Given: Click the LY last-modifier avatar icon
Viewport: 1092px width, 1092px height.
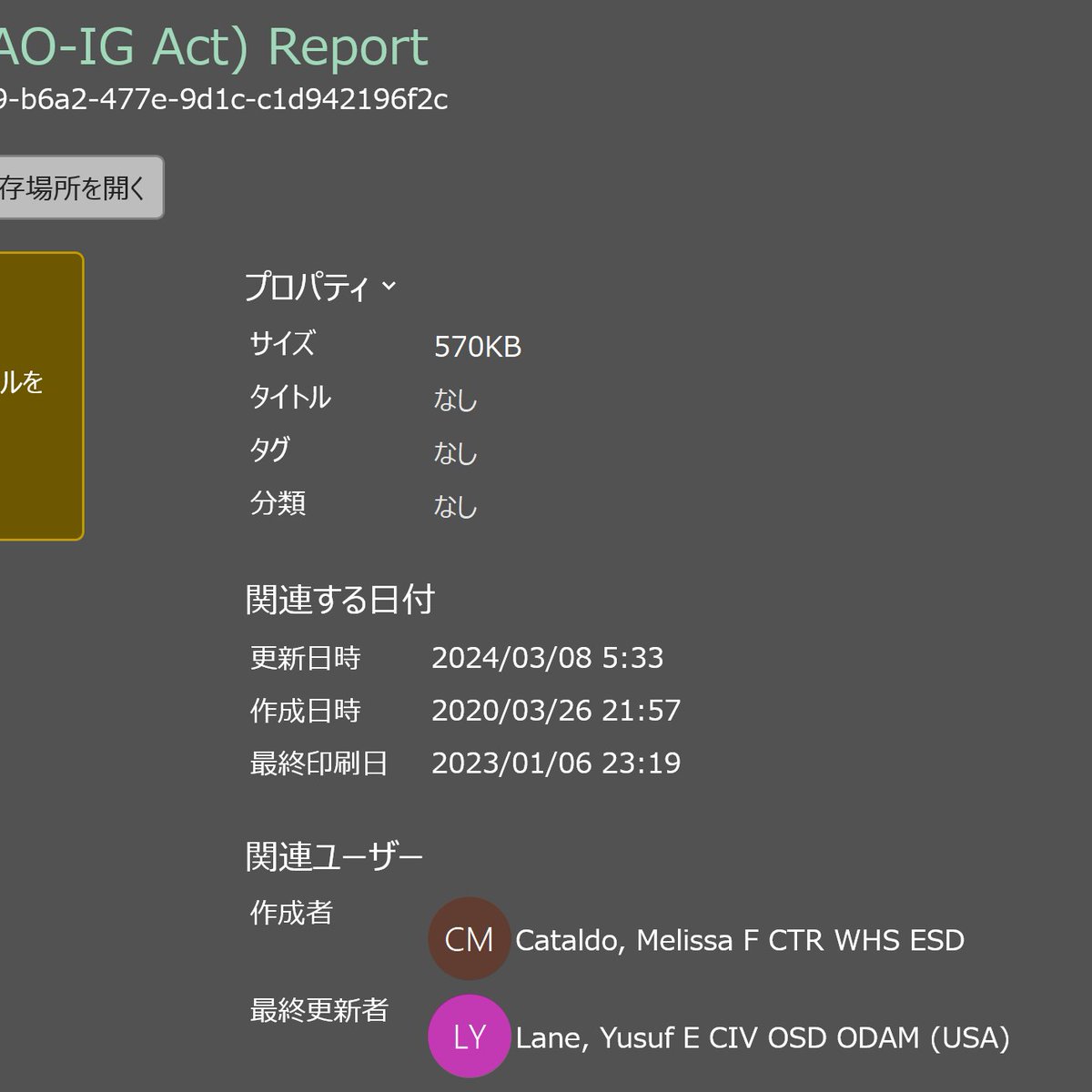Looking at the screenshot, I should [x=470, y=1036].
